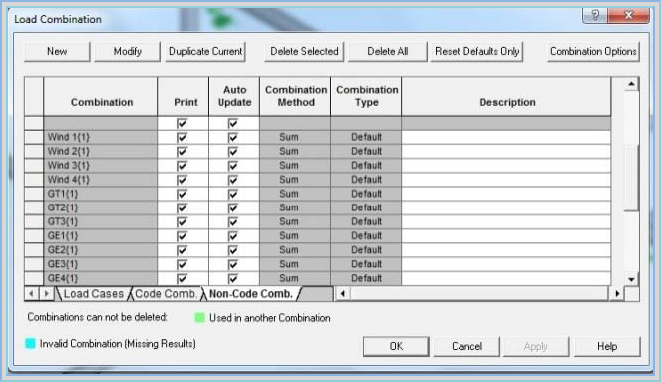Click Delete Selected button
This screenshot has height=382, width=661.
(304, 51)
